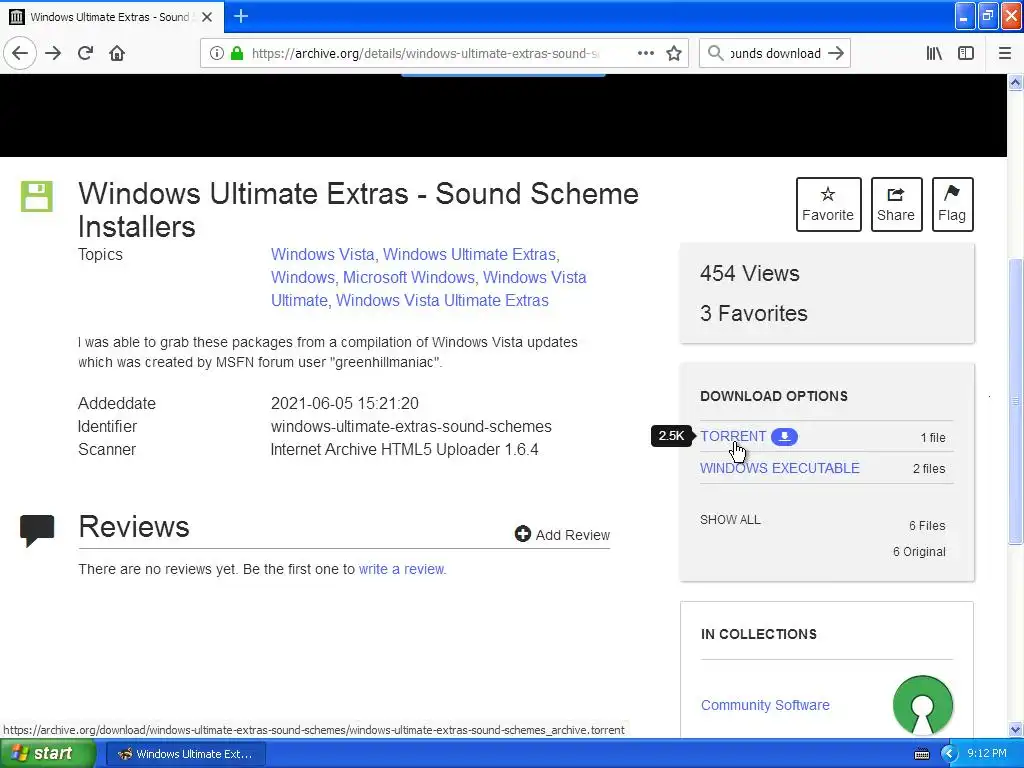
Task: Open the Windows Vista Ultimate Extras topic
Action: 442,300
